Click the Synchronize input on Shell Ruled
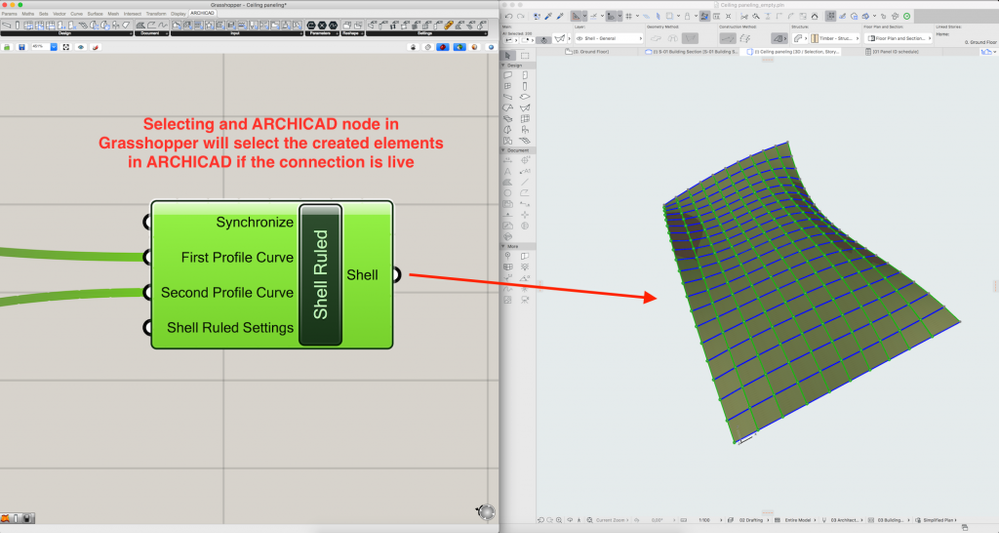The height and width of the screenshot is (533, 999). pos(254,222)
